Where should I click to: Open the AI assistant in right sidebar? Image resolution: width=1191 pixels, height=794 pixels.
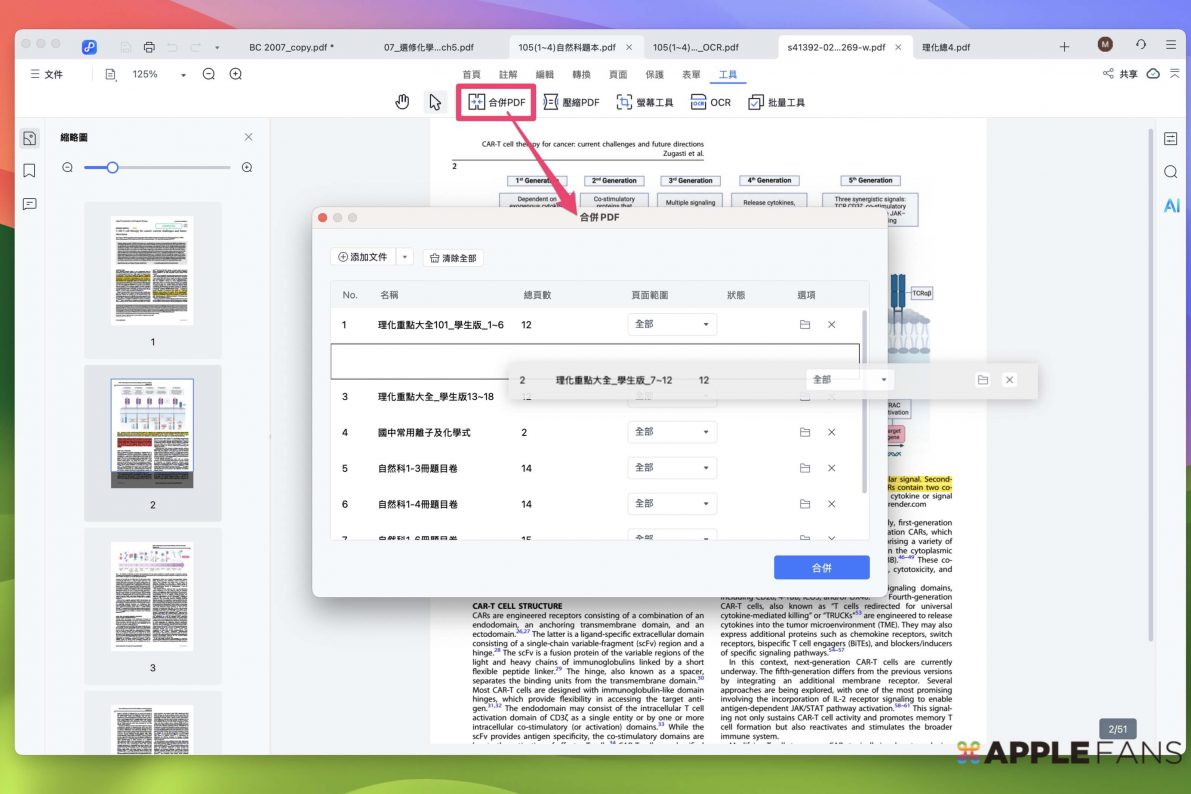pyautogui.click(x=1170, y=206)
